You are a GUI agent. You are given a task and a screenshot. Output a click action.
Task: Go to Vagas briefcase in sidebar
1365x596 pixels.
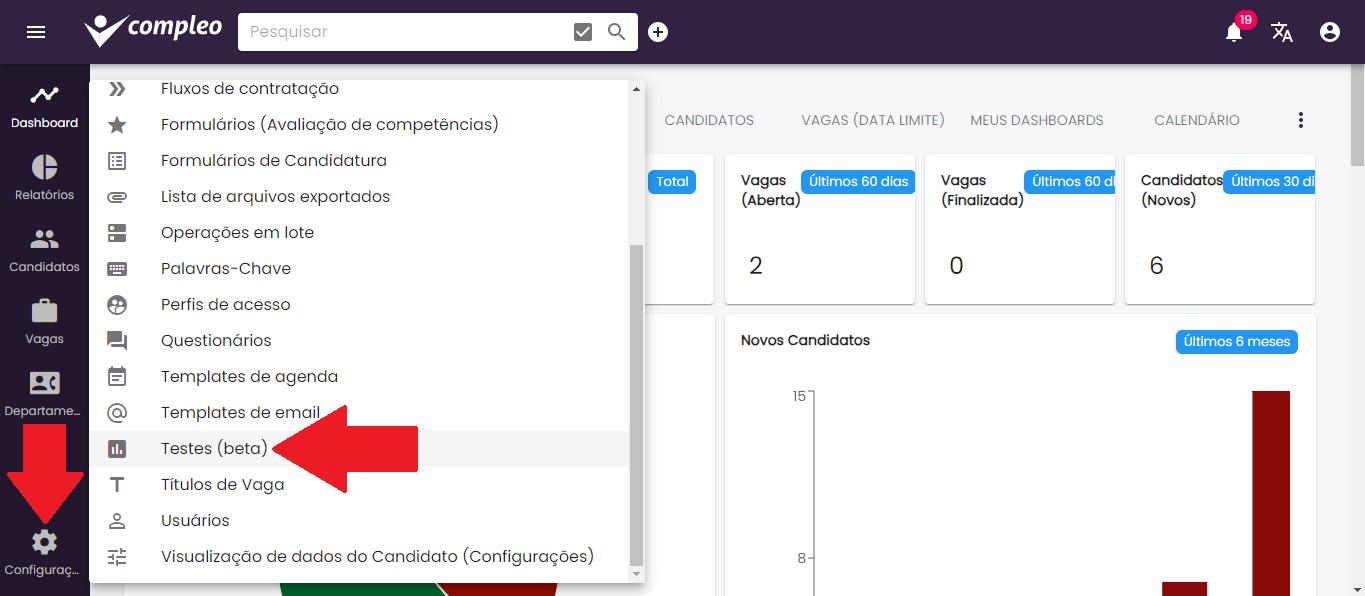[44, 322]
